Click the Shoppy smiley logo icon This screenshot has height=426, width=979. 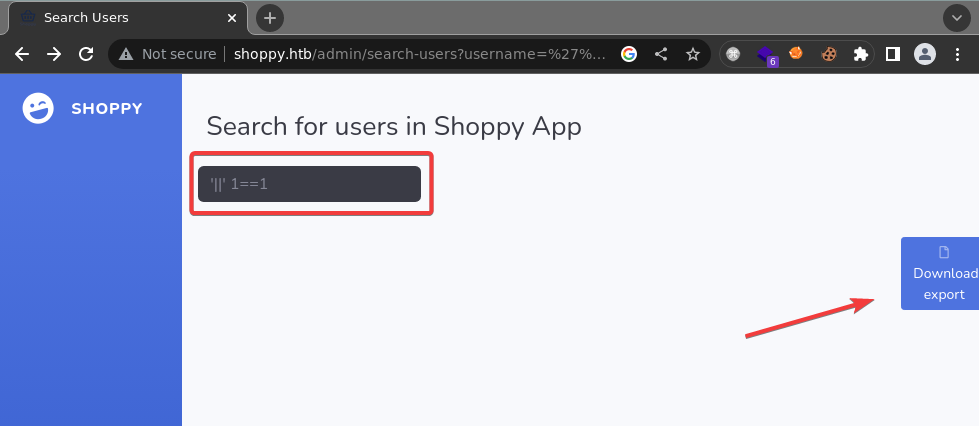(x=38, y=108)
